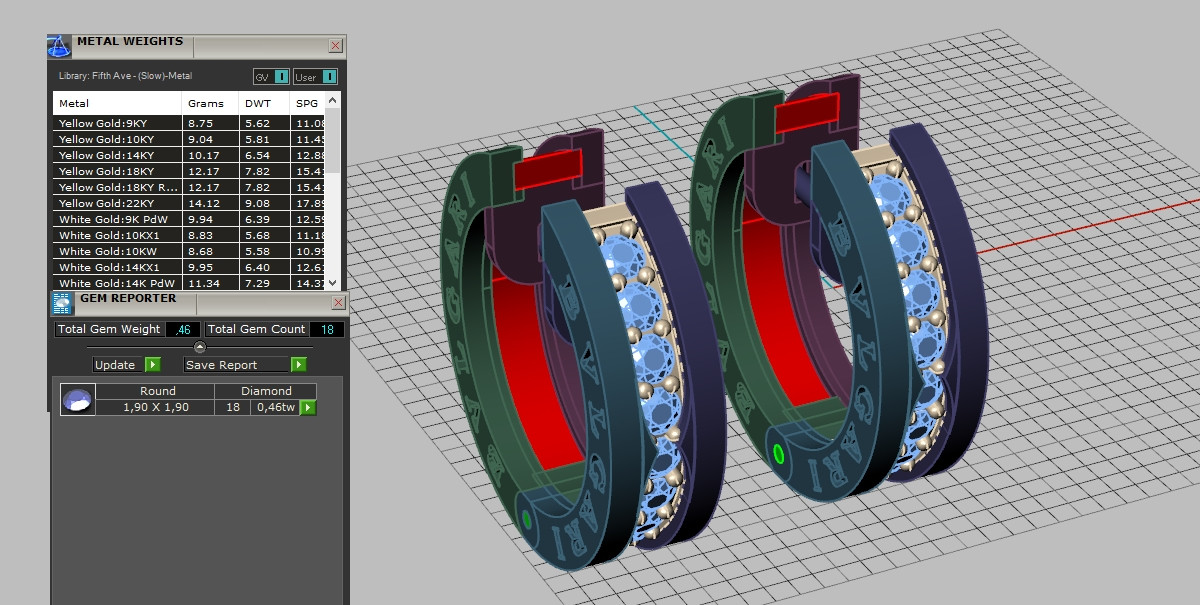Click green arrow next to 0,46tw
The image size is (1200, 605).
(308, 408)
